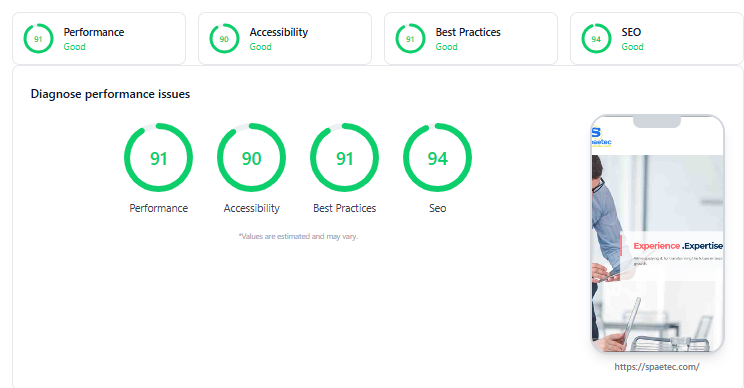Click the small 90 Accessibility gauge icon
This screenshot has height=388, width=744.
click(x=224, y=38)
